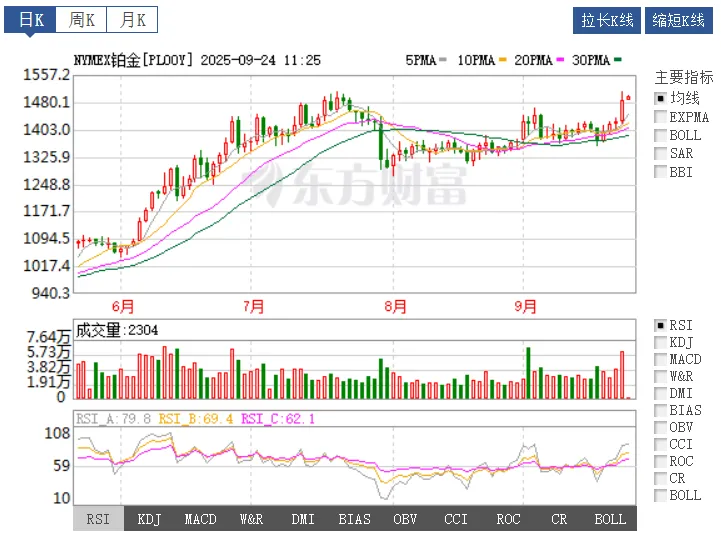
Task: Open the CCI tab in bottom bar
Action: (456, 519)
